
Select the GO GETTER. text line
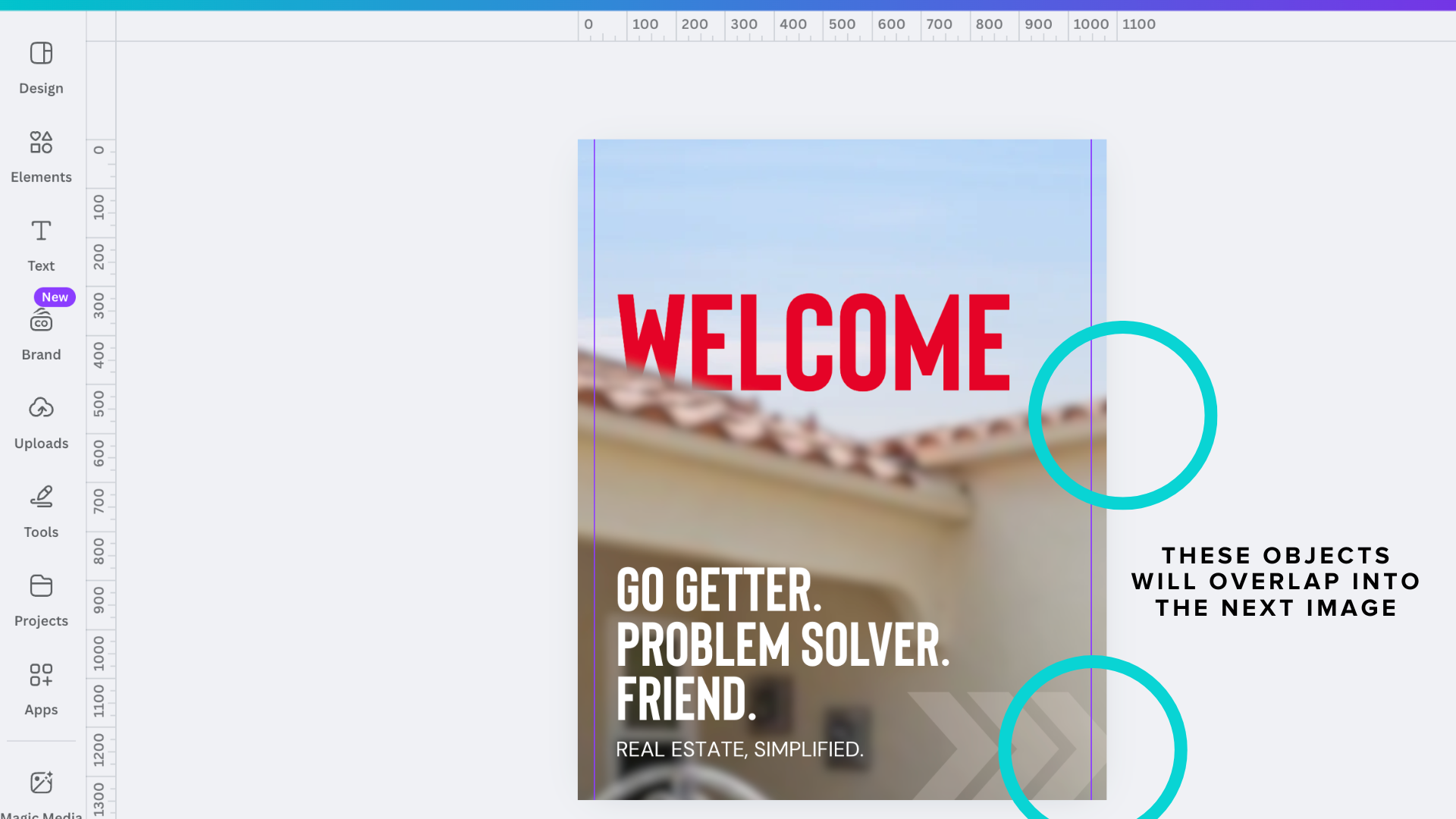tap(719, 589)
